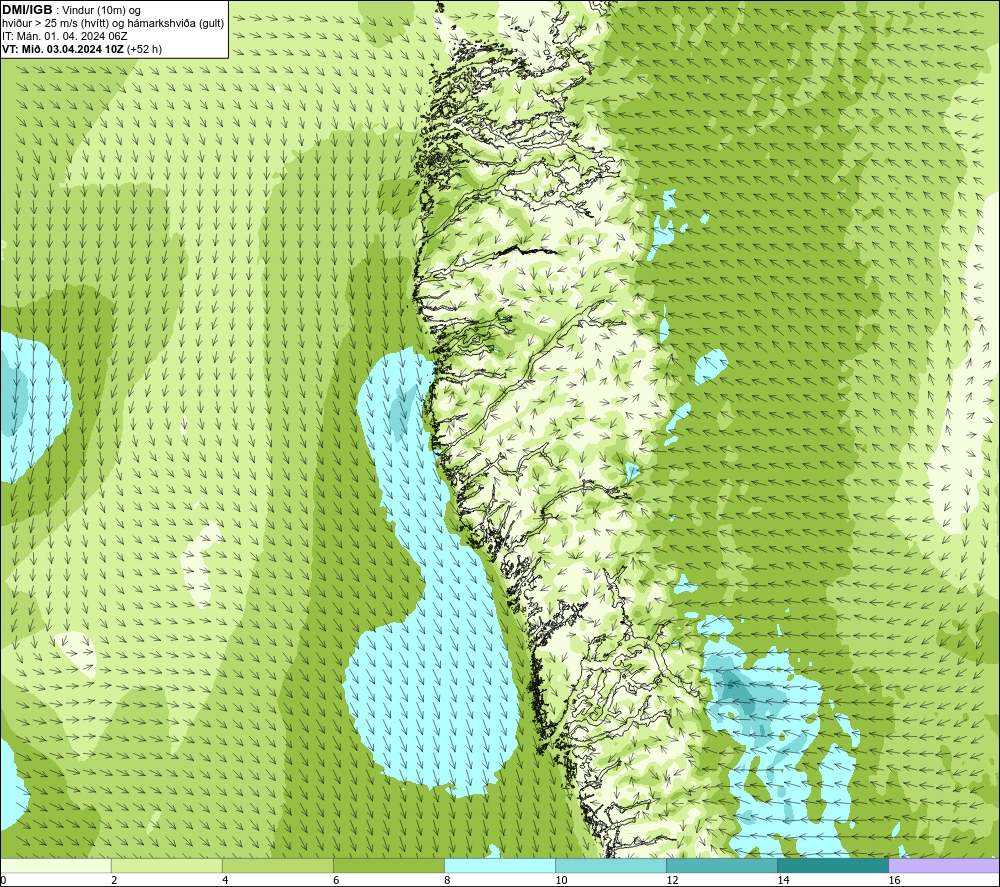Viewport: 1000px width, 887px height.
Task: Click the legend tick label '6'
Action: pos(336,880)
